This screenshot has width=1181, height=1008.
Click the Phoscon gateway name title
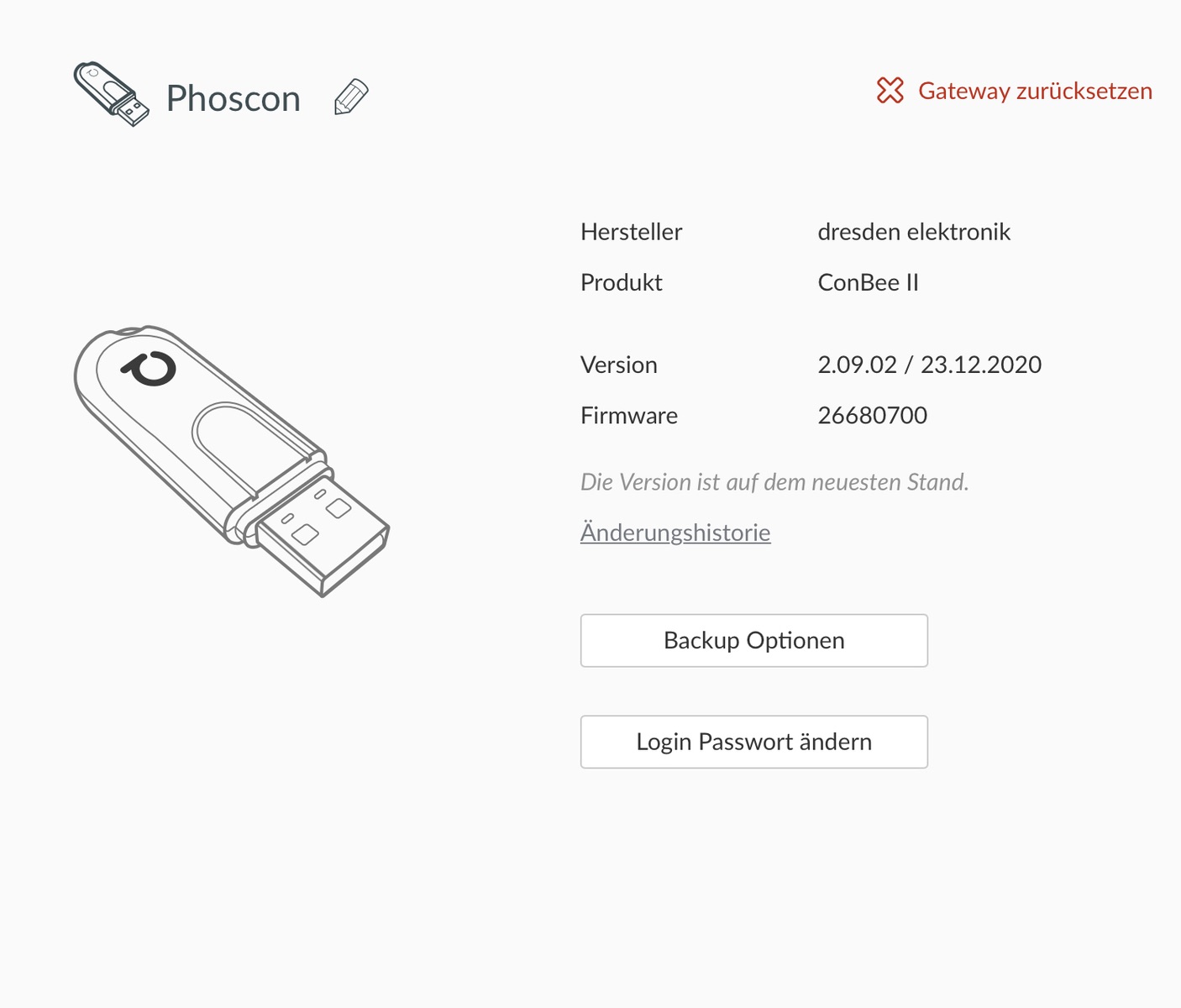pos(234,98)
